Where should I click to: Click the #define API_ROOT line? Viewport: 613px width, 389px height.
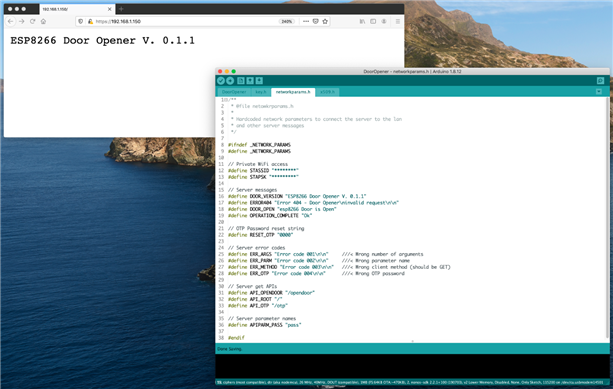[x=255, y=299]
